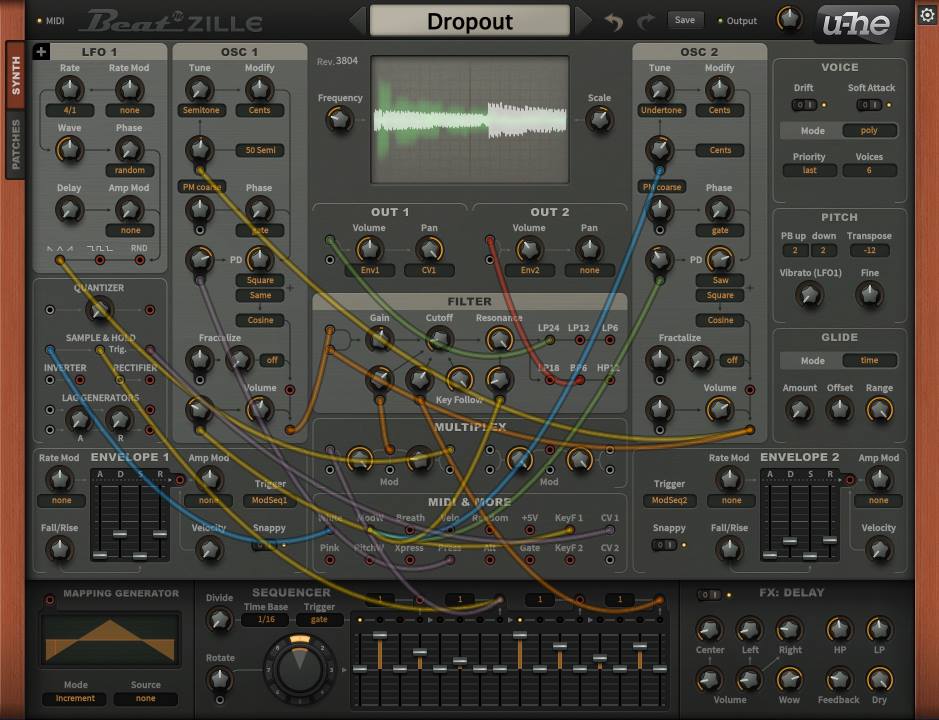This screenshot has height=720, width=939.
Task: Select the KeyF 2 jack
Action: point(570,560)
